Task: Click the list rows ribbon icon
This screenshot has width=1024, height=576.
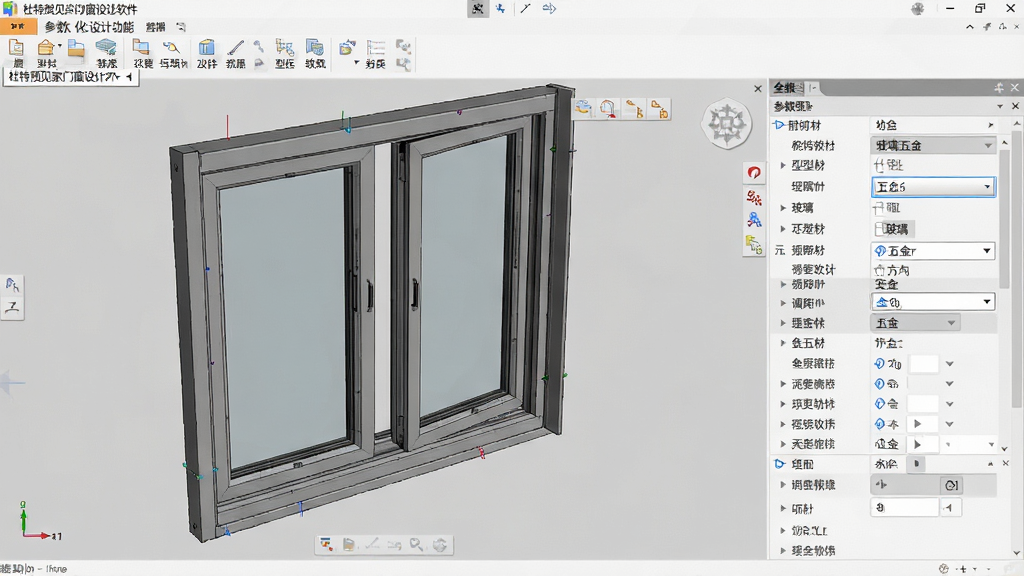Action: [376, 48]
